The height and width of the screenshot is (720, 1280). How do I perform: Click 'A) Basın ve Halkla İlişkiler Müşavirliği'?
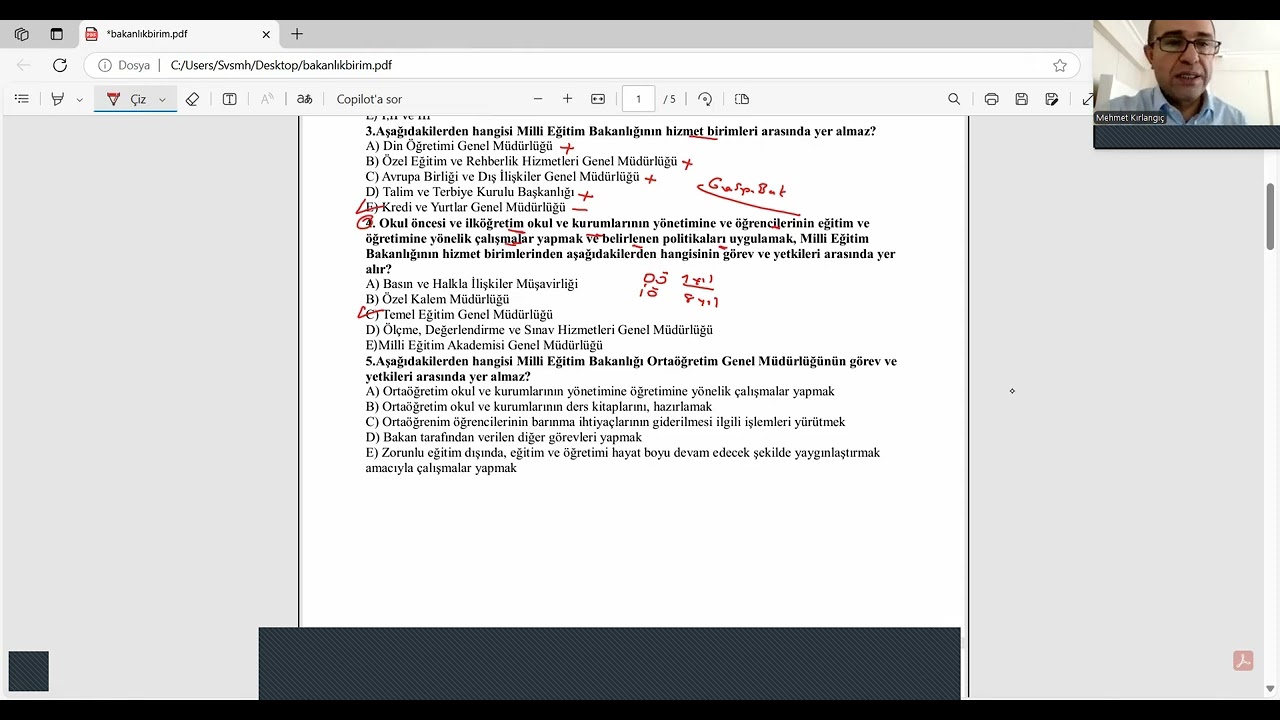[472, 284]
